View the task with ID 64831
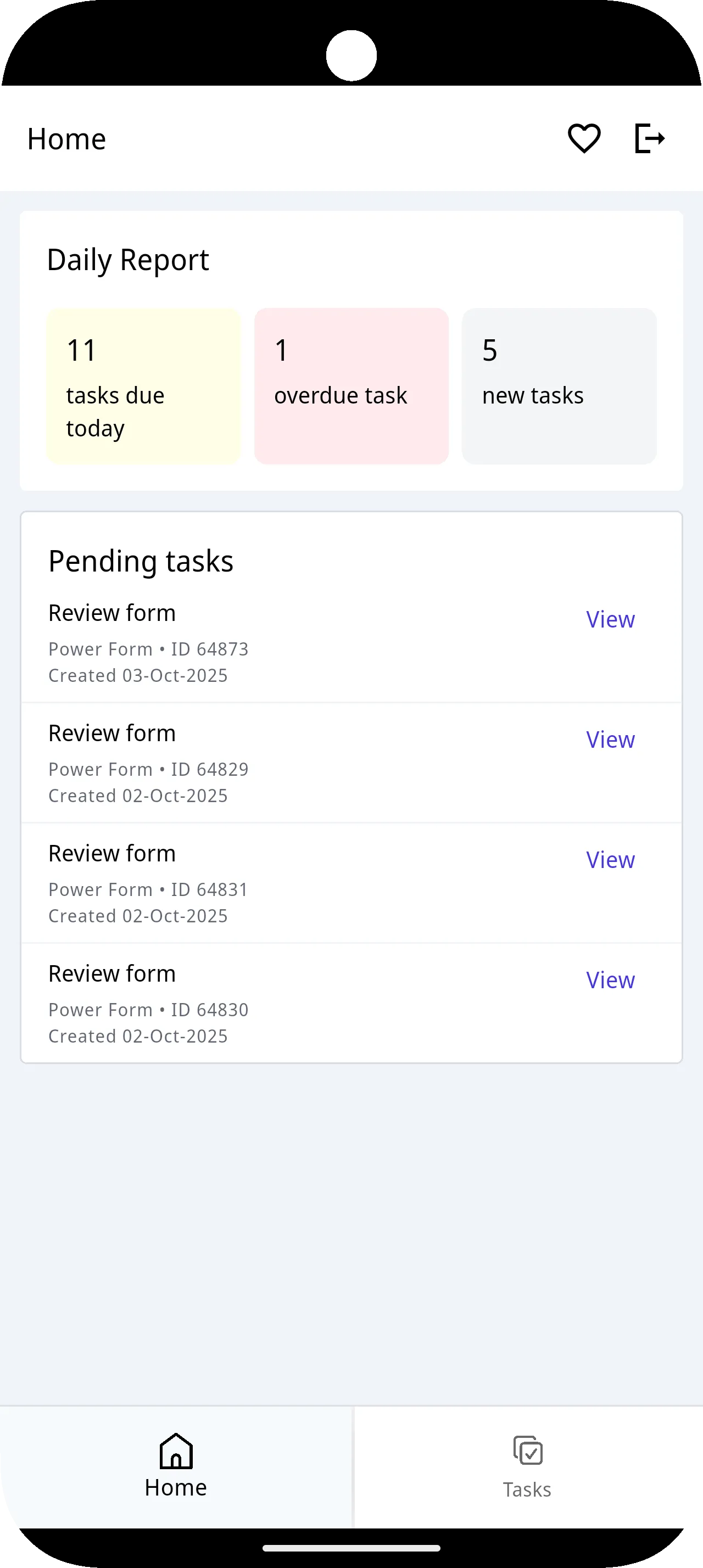This screenshot has height=1568, width=703. click(x=611, y=859)
